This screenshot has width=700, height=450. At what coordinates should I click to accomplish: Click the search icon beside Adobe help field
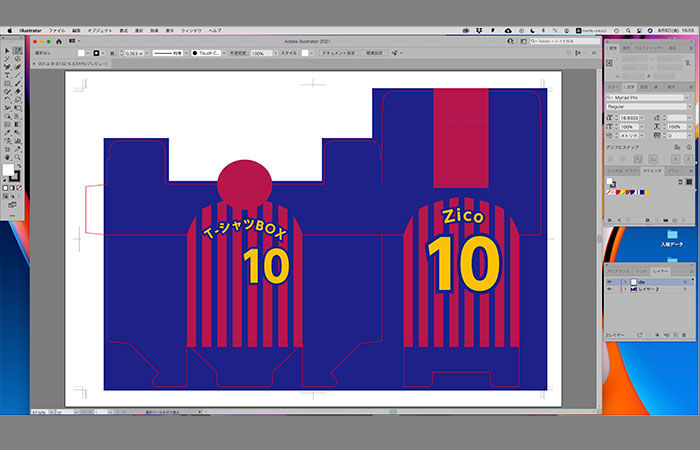click(532, 42)
